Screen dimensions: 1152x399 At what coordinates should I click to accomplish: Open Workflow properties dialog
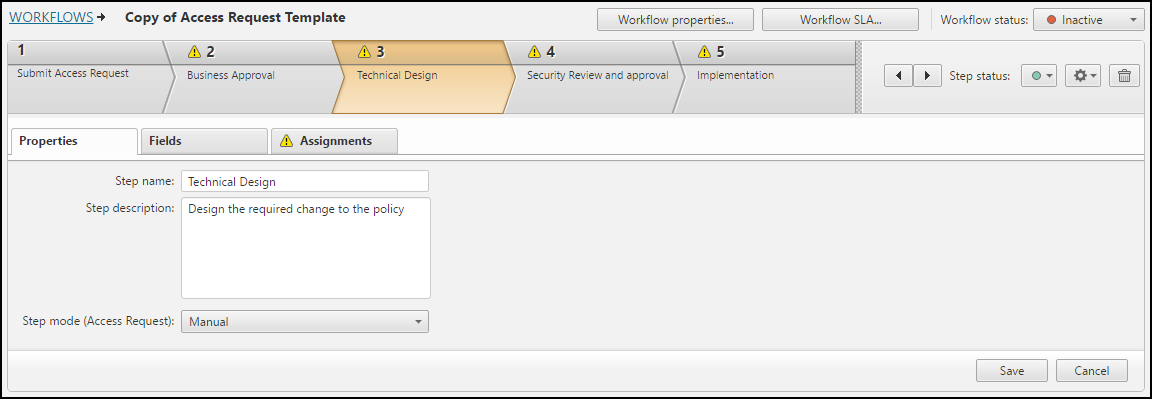point(675,20)
